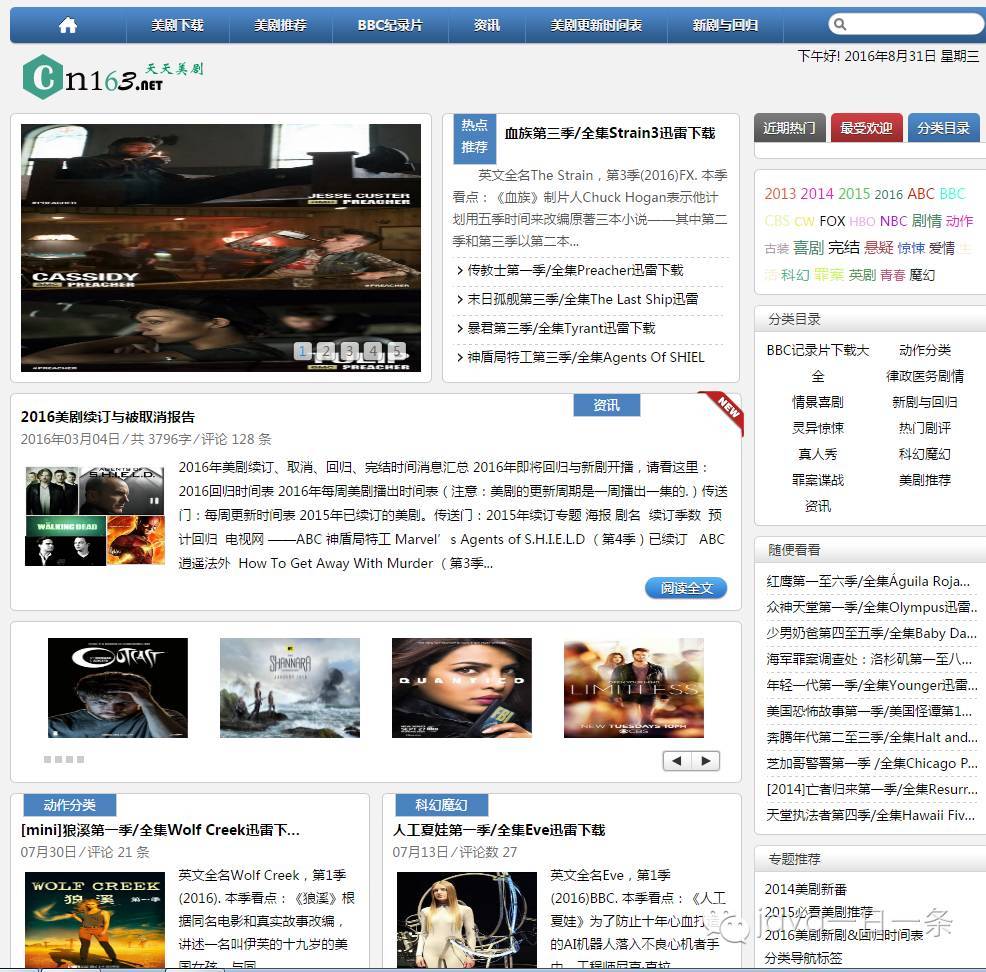Click inside the search input field
This screenshot has height=972, width=986.
[905, 24]
